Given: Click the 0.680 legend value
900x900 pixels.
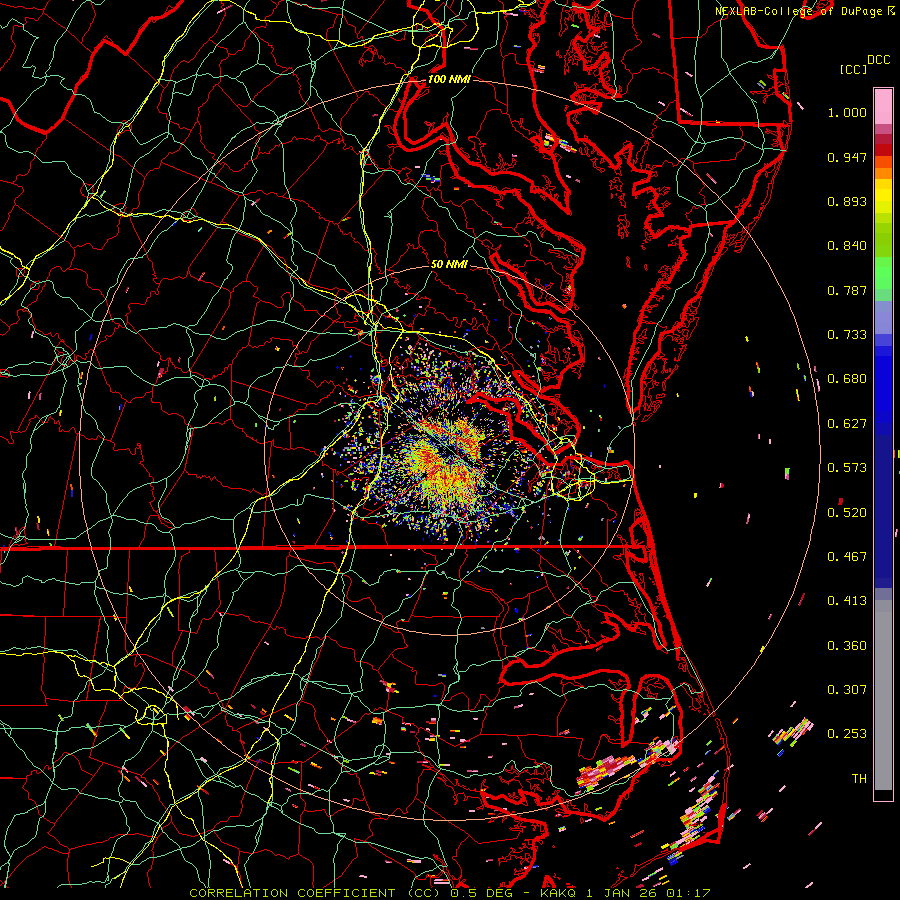Looking at the screenshot, I should coord(847,379).
